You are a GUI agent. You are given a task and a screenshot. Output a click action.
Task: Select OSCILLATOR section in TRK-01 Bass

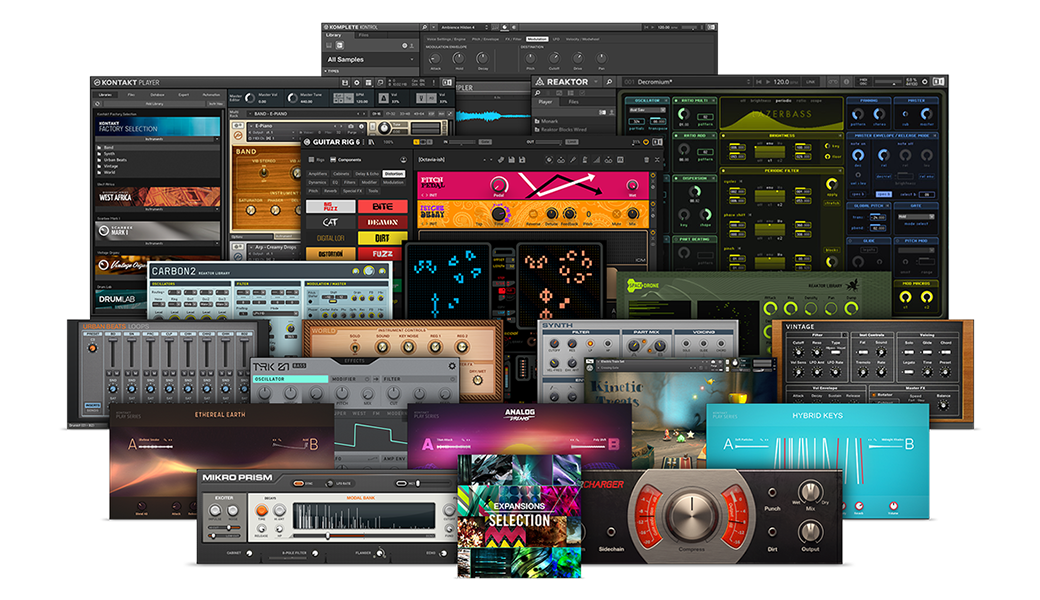[291, 379]
